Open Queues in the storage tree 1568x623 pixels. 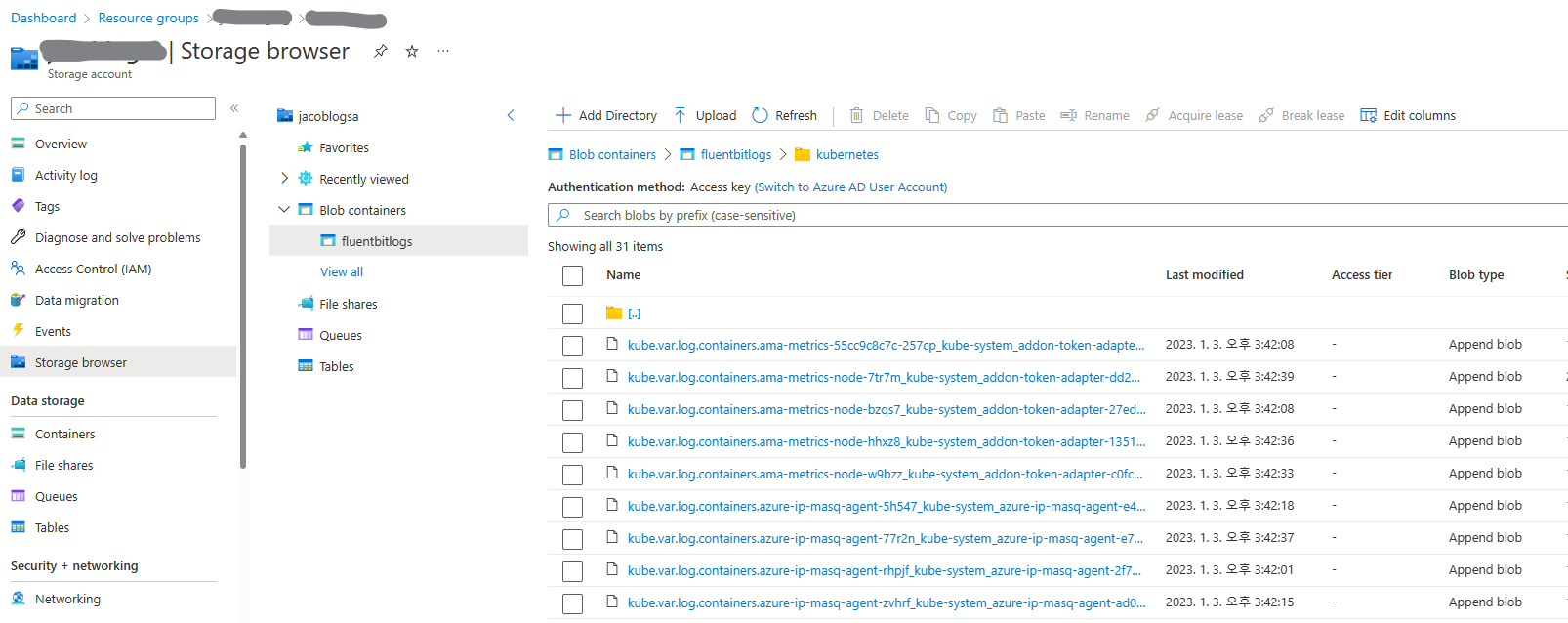pyautogui.click(x=340, y=335)
